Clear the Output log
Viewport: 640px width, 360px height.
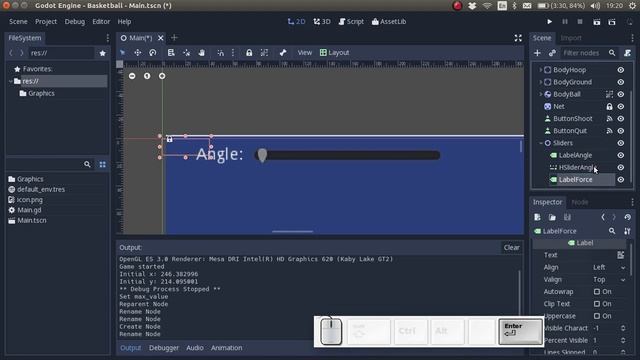click(x=511, y=247)
